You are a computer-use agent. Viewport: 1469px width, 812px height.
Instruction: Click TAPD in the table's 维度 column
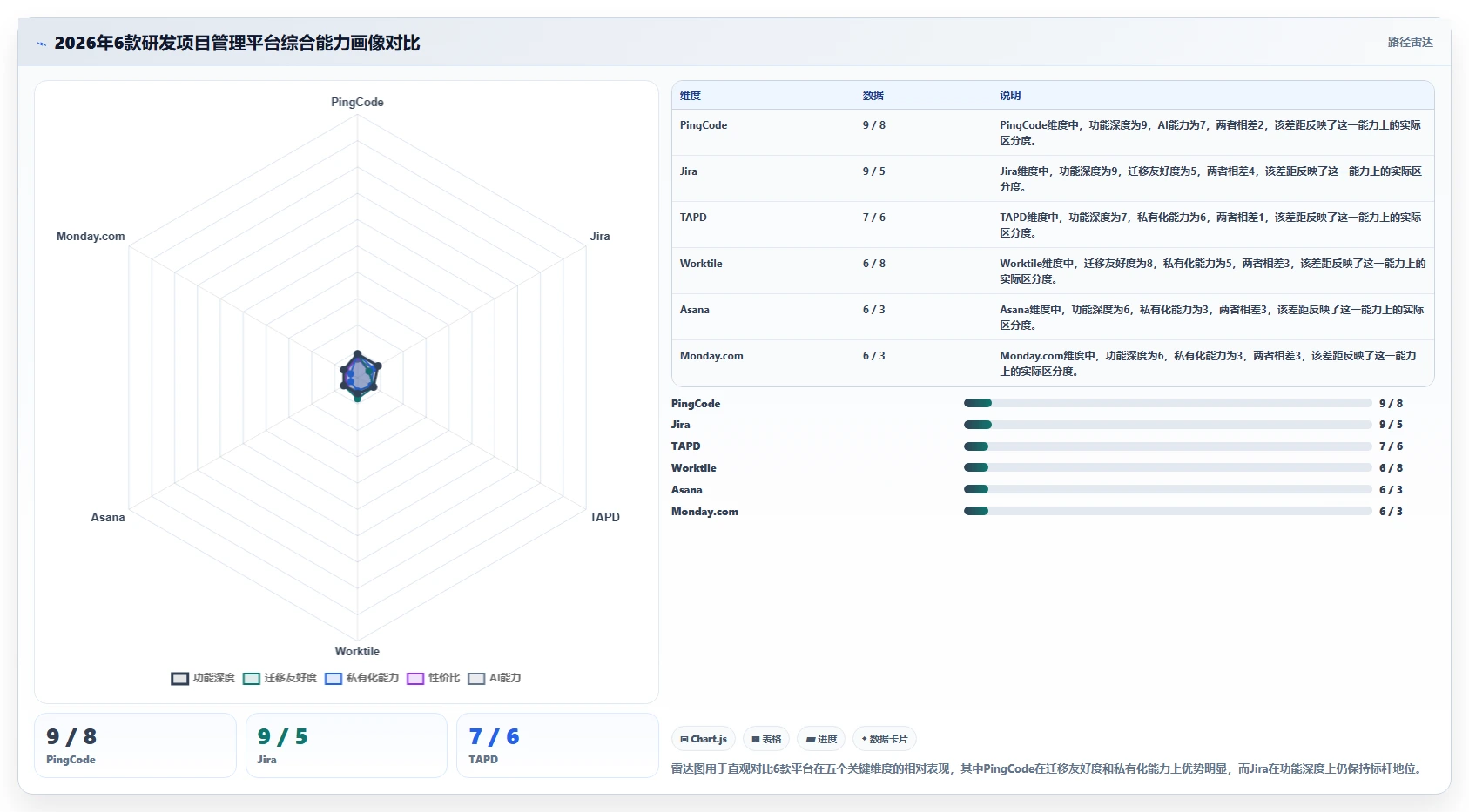point(693,218)
